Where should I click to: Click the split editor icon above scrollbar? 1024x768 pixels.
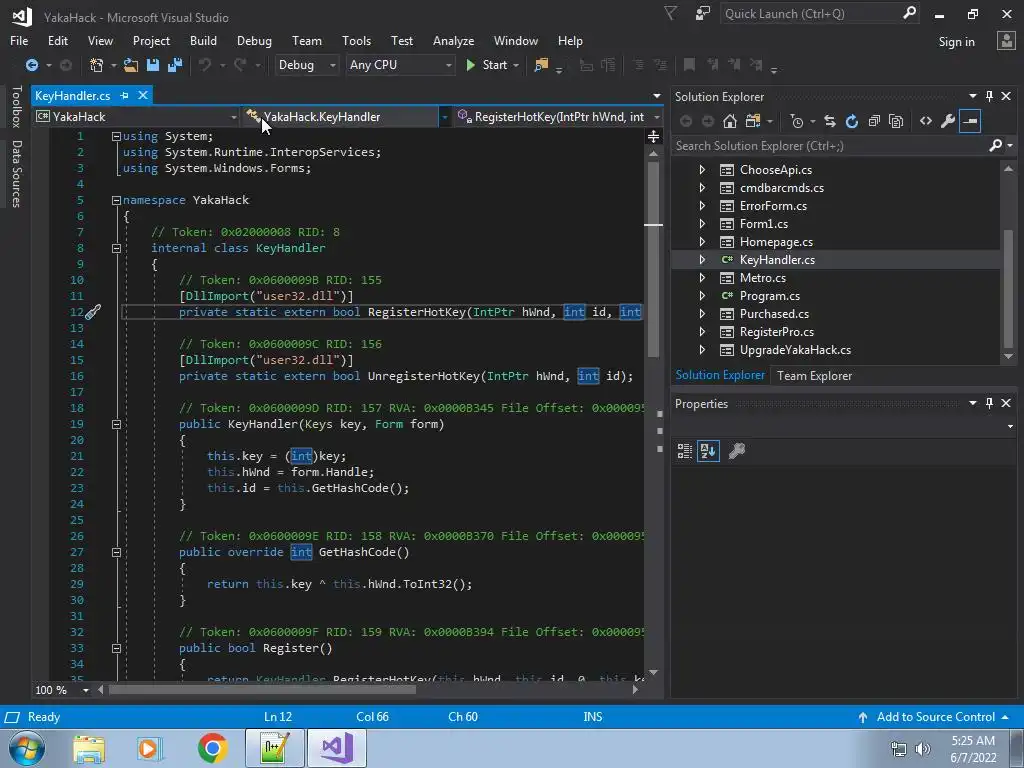[x=653, y=136]
